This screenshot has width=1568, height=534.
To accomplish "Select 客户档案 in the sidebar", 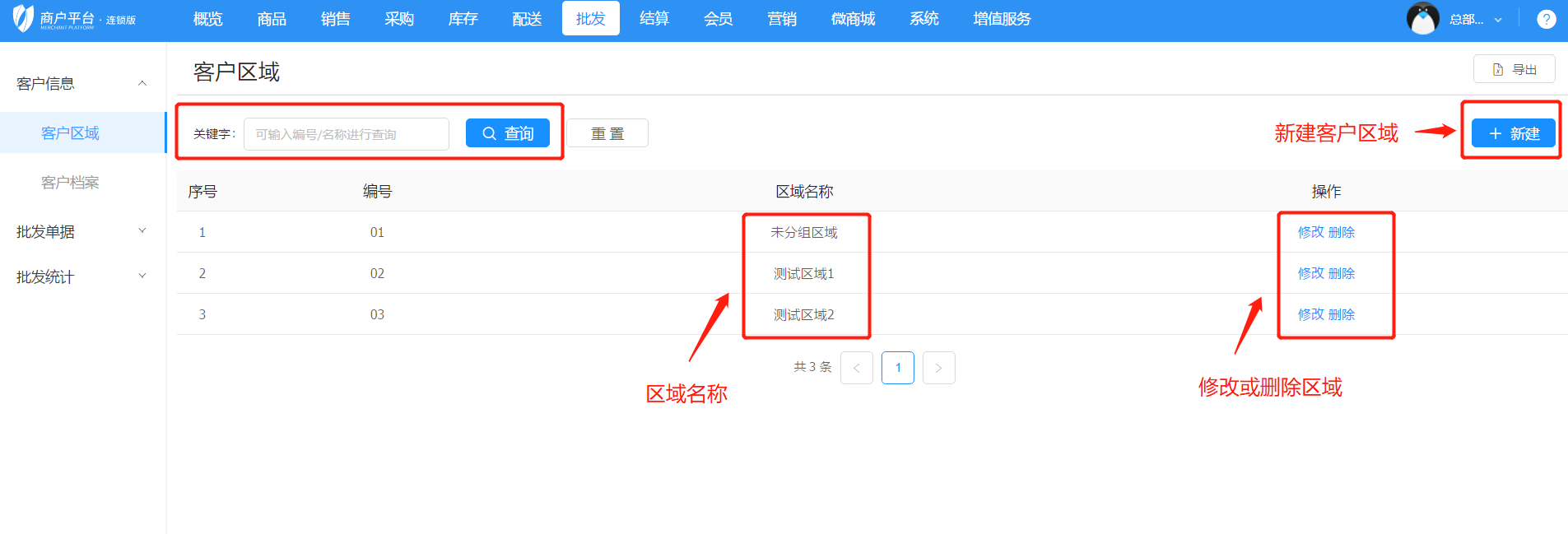I will [70, 182].
